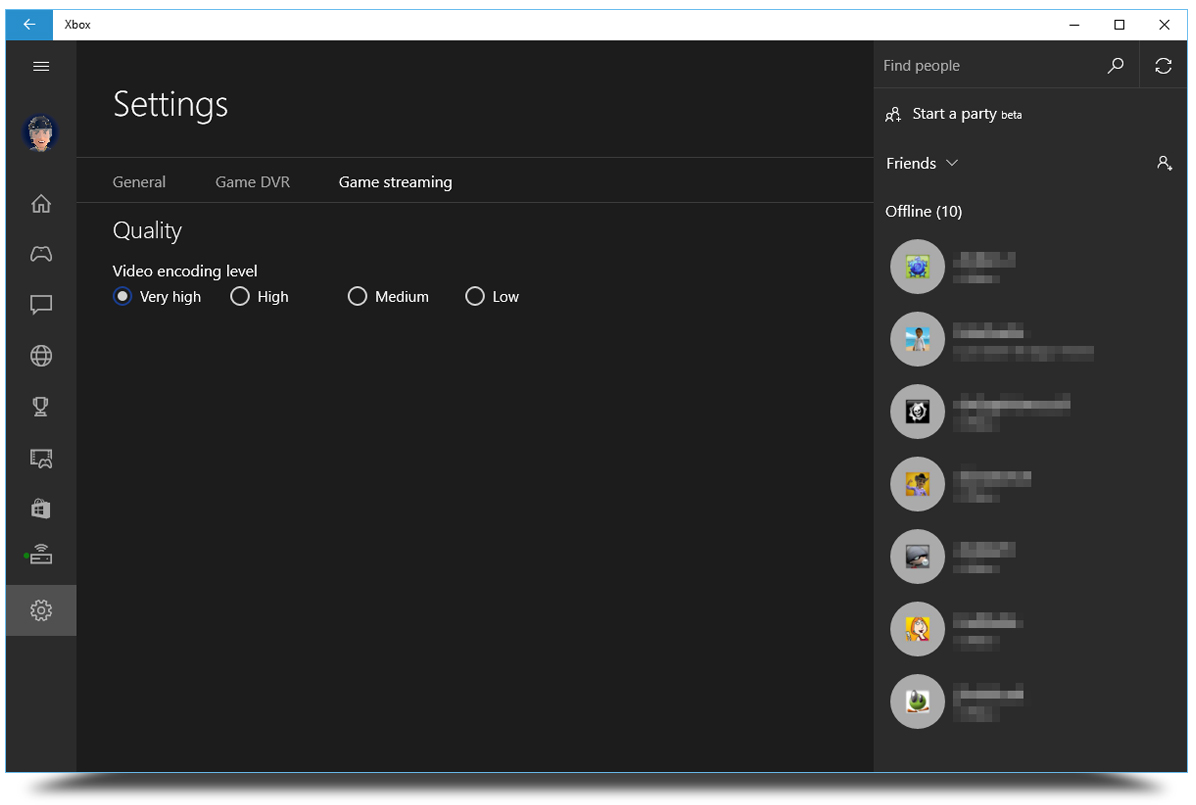Open friend with yellow purple-suit avatar
The height and width of the screenshot is (805, 1196).
tap(918, 485)
